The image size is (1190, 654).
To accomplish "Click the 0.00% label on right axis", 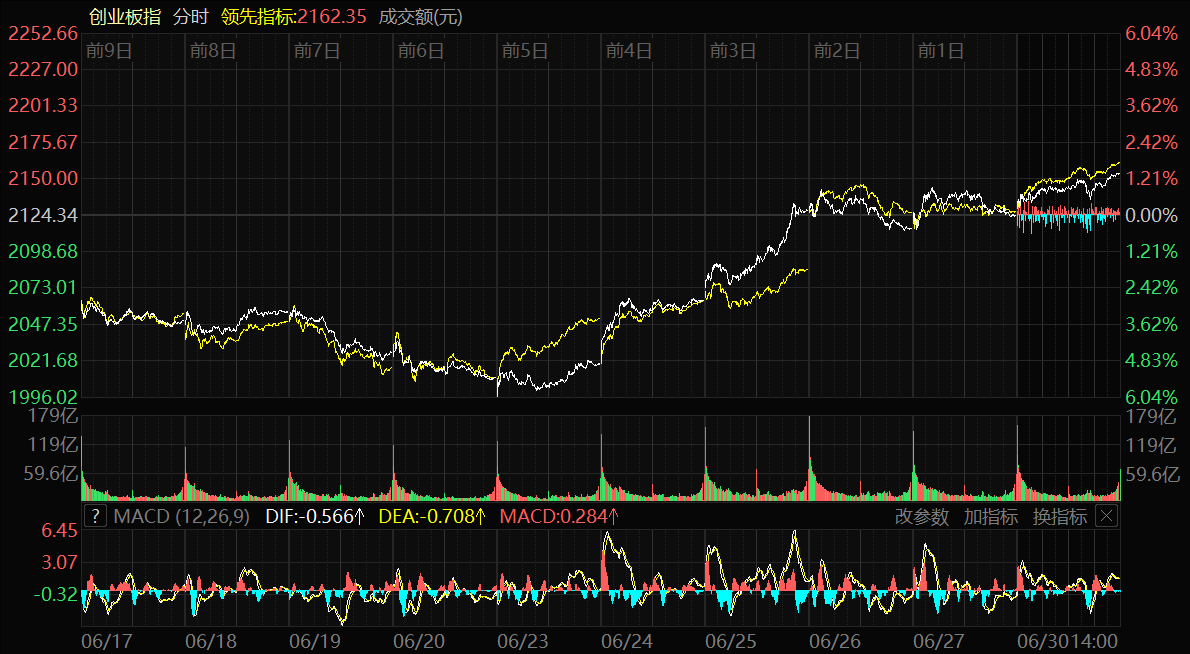I will [x=1152, y=215].
